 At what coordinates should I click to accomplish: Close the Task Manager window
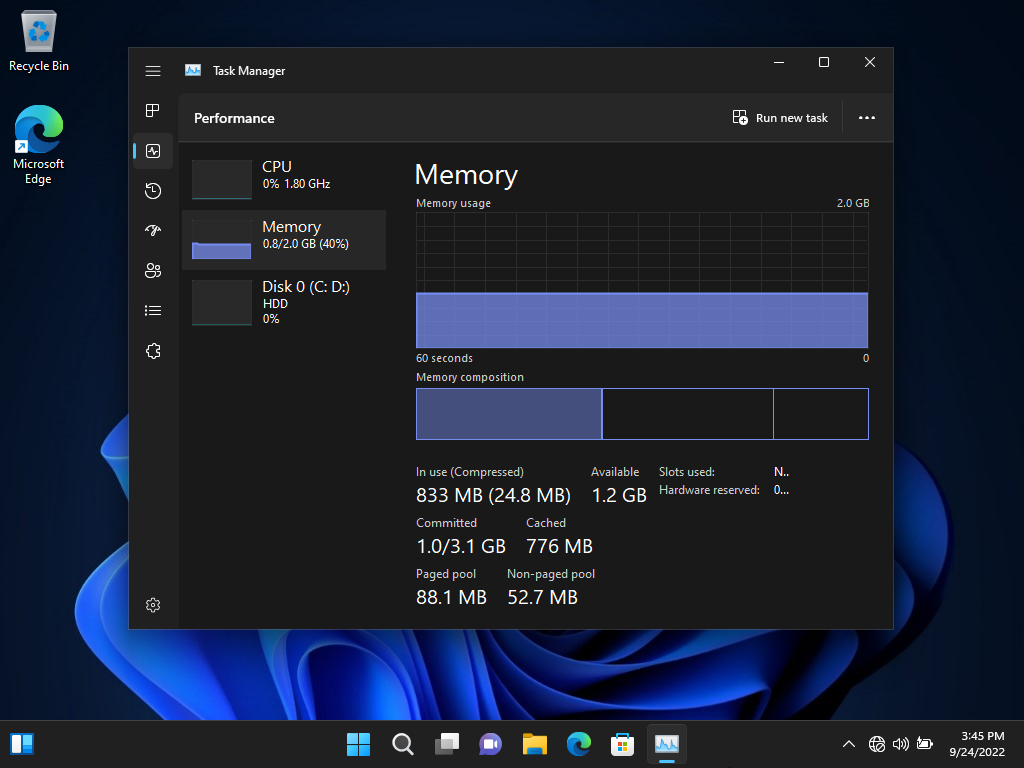click(870, 62)
